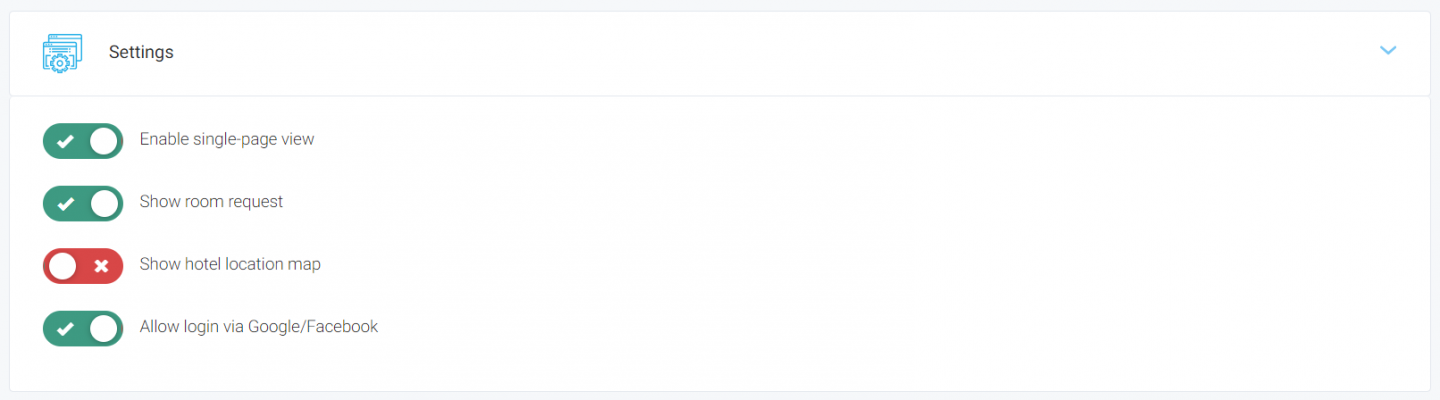Click the 'Enable single-page view' label

(227, 140)
